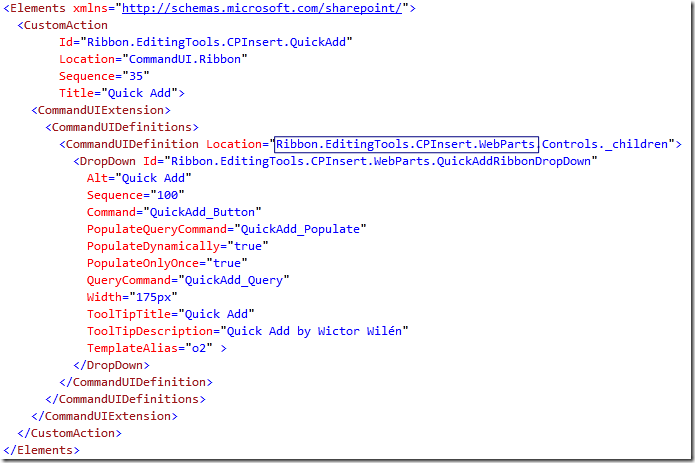Click the Ribbon.EditingTools.CPInsert.WebParts text
695x463 pixels.
[x=406, y=144]
